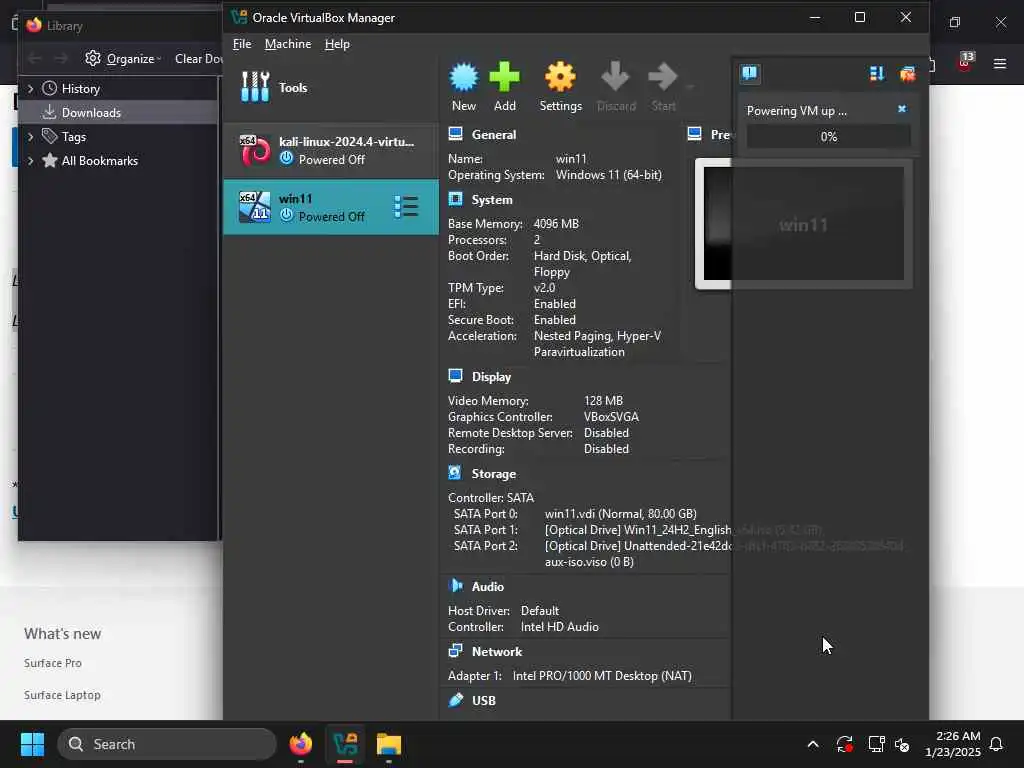
Task: Open File Explorer from the taskbar
Action: [389, 744]
